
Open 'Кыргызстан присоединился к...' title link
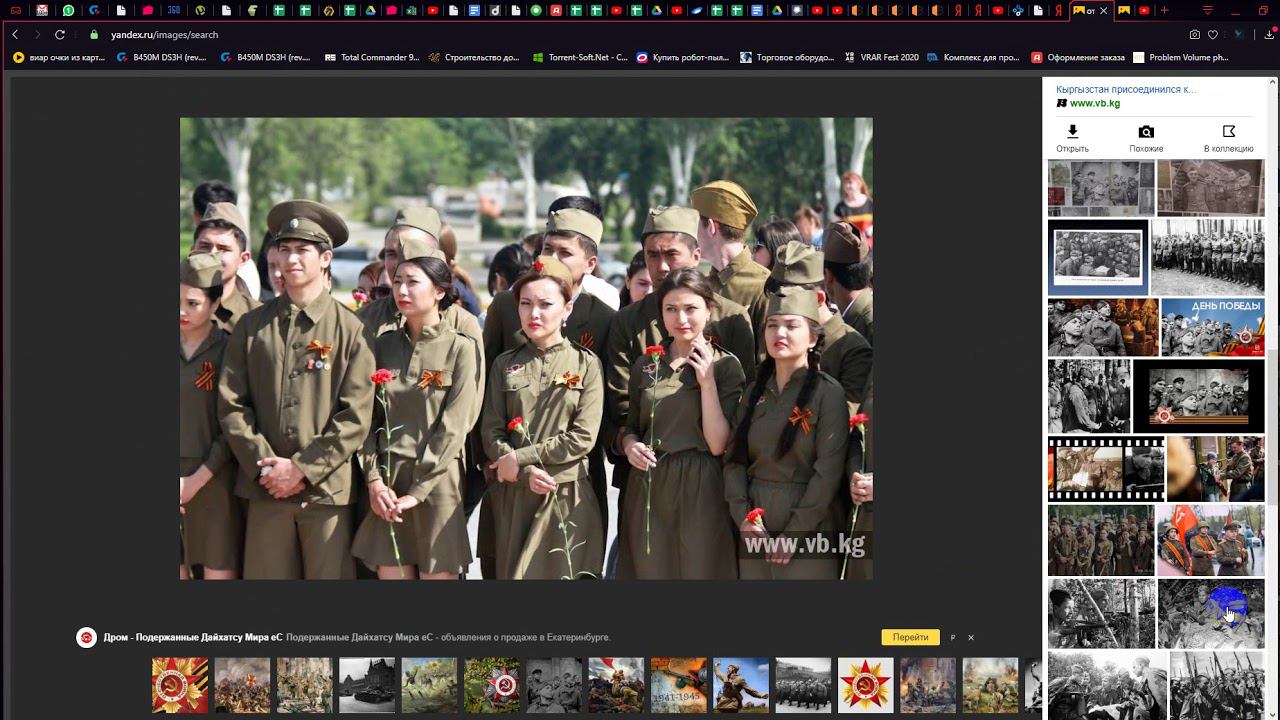click(1126, 89)
